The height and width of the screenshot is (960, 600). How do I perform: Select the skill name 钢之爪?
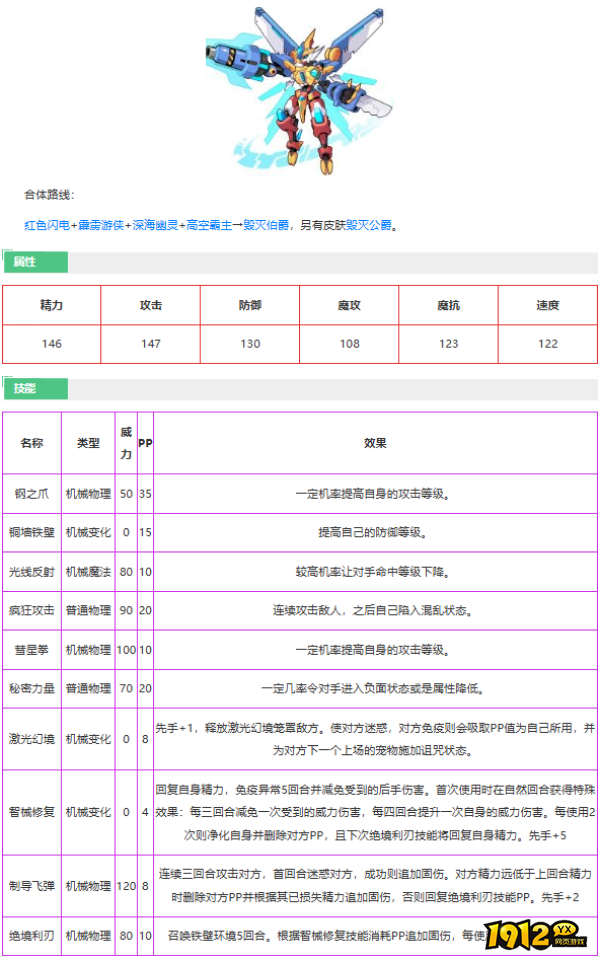pos(32,493)
